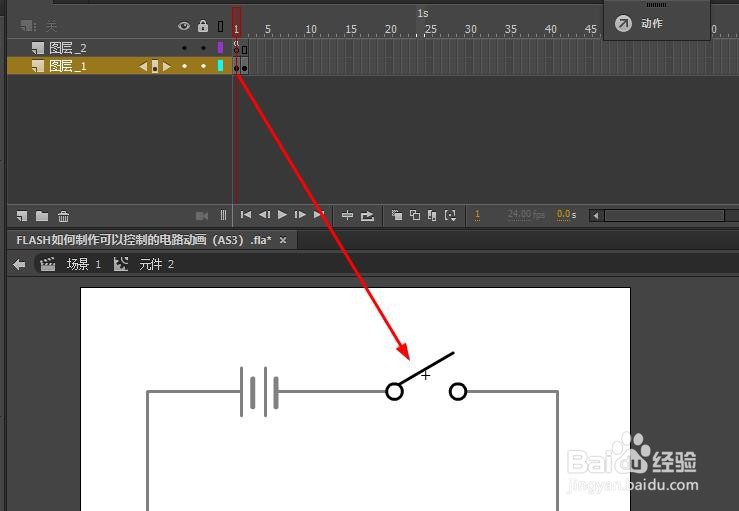This screenshot has width=739, height=511.
Task: Delete layer using the trash icon
Action: tap(63, 216)
